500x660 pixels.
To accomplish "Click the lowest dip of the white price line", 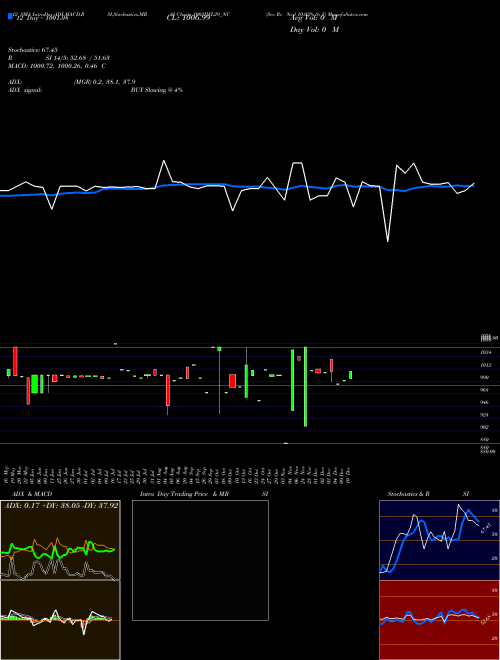I will click(388, 241).
